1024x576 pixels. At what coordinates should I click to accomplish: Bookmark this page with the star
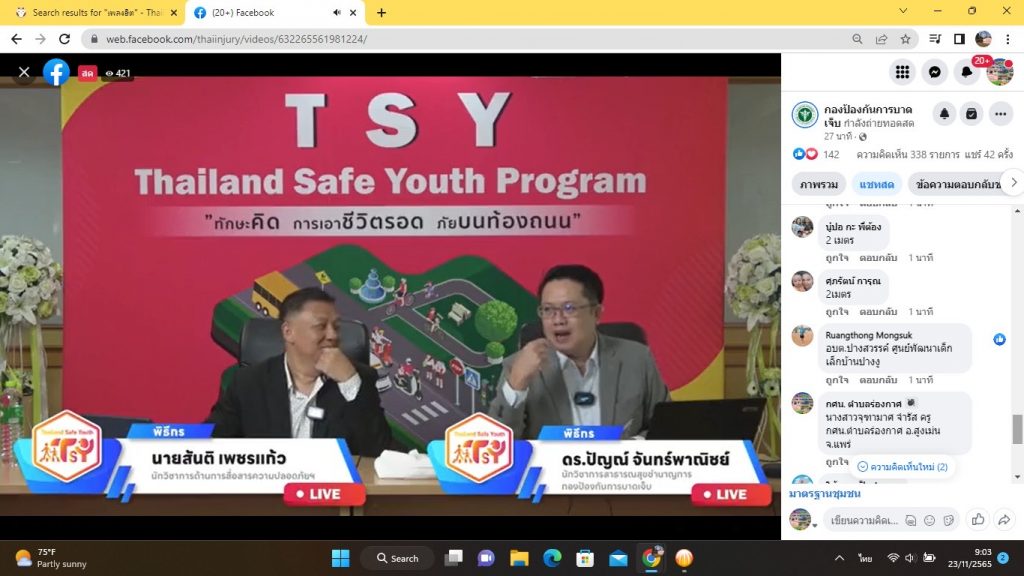click(x=905, y=39)
